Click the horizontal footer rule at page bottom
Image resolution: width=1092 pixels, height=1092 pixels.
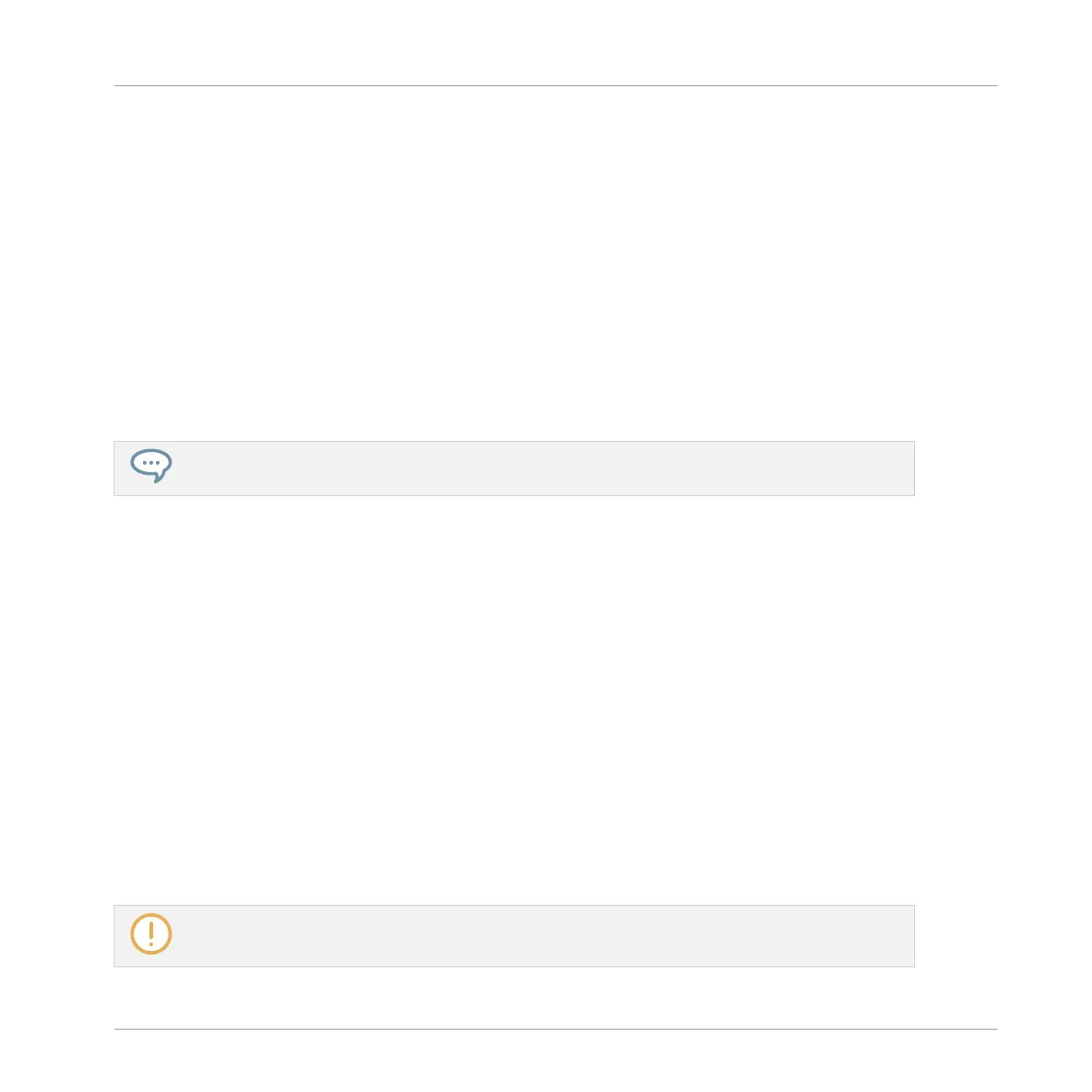point(556,1029)
